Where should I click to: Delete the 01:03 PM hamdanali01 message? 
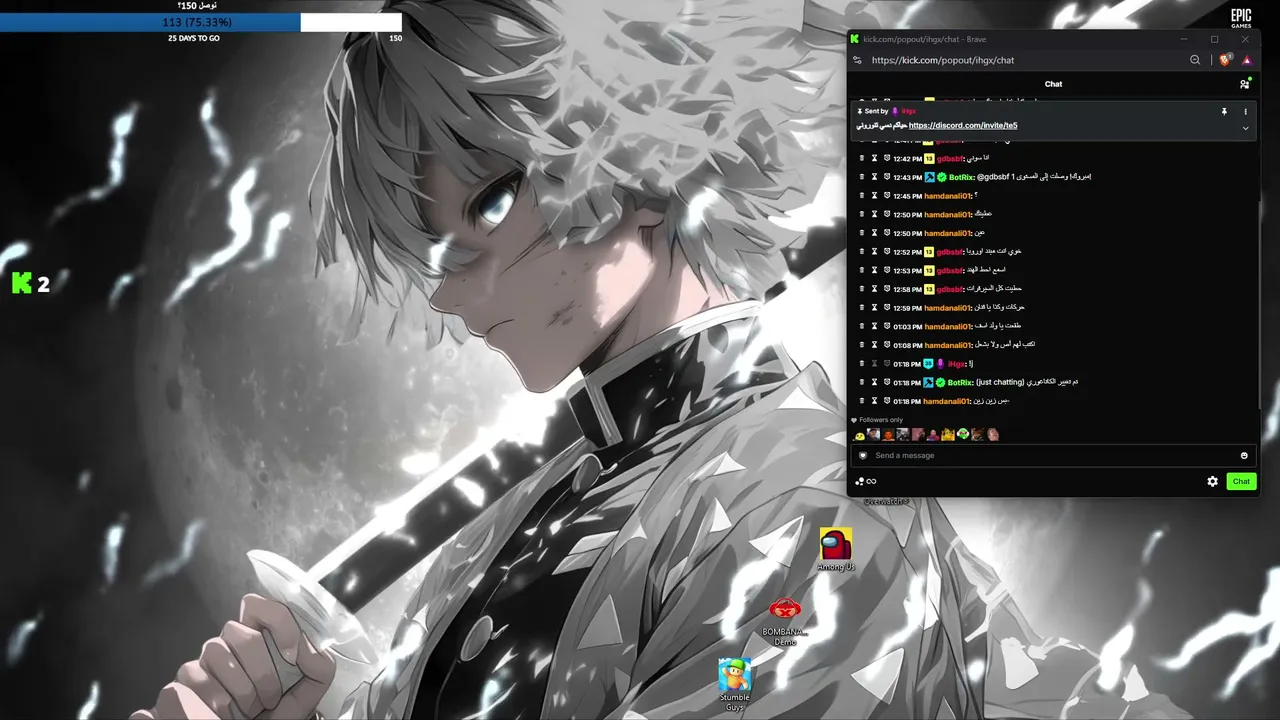(862, 326)
